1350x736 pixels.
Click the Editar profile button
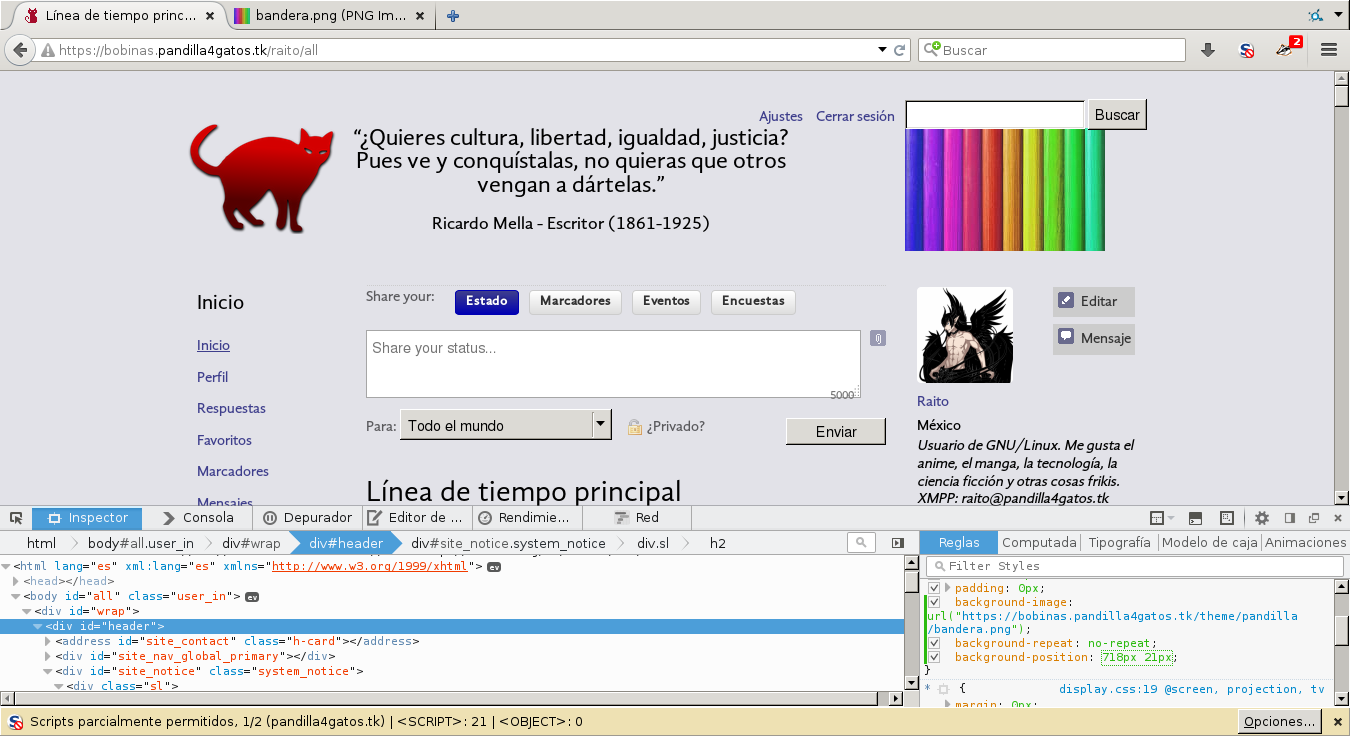1094,301
